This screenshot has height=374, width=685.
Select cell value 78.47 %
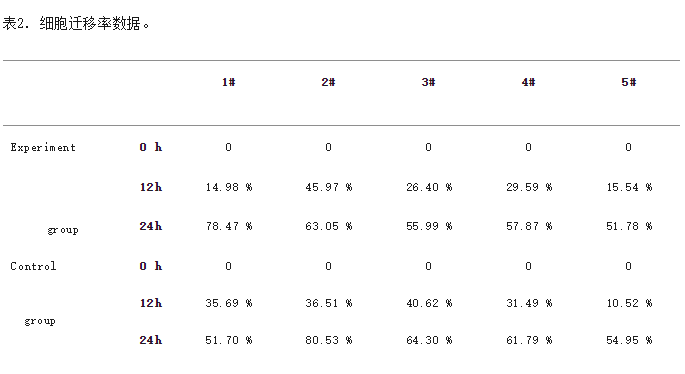pyautogui.click(x=229, y=226)
